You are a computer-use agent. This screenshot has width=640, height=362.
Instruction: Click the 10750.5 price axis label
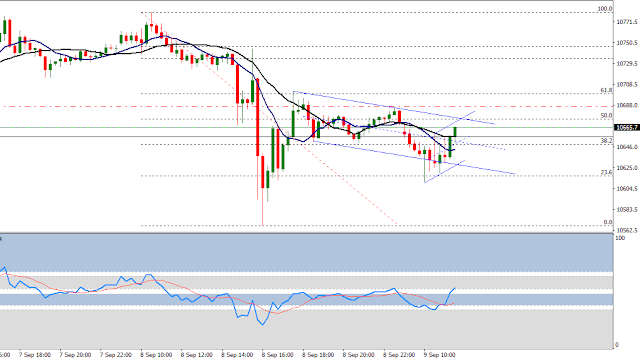(627, 43)
